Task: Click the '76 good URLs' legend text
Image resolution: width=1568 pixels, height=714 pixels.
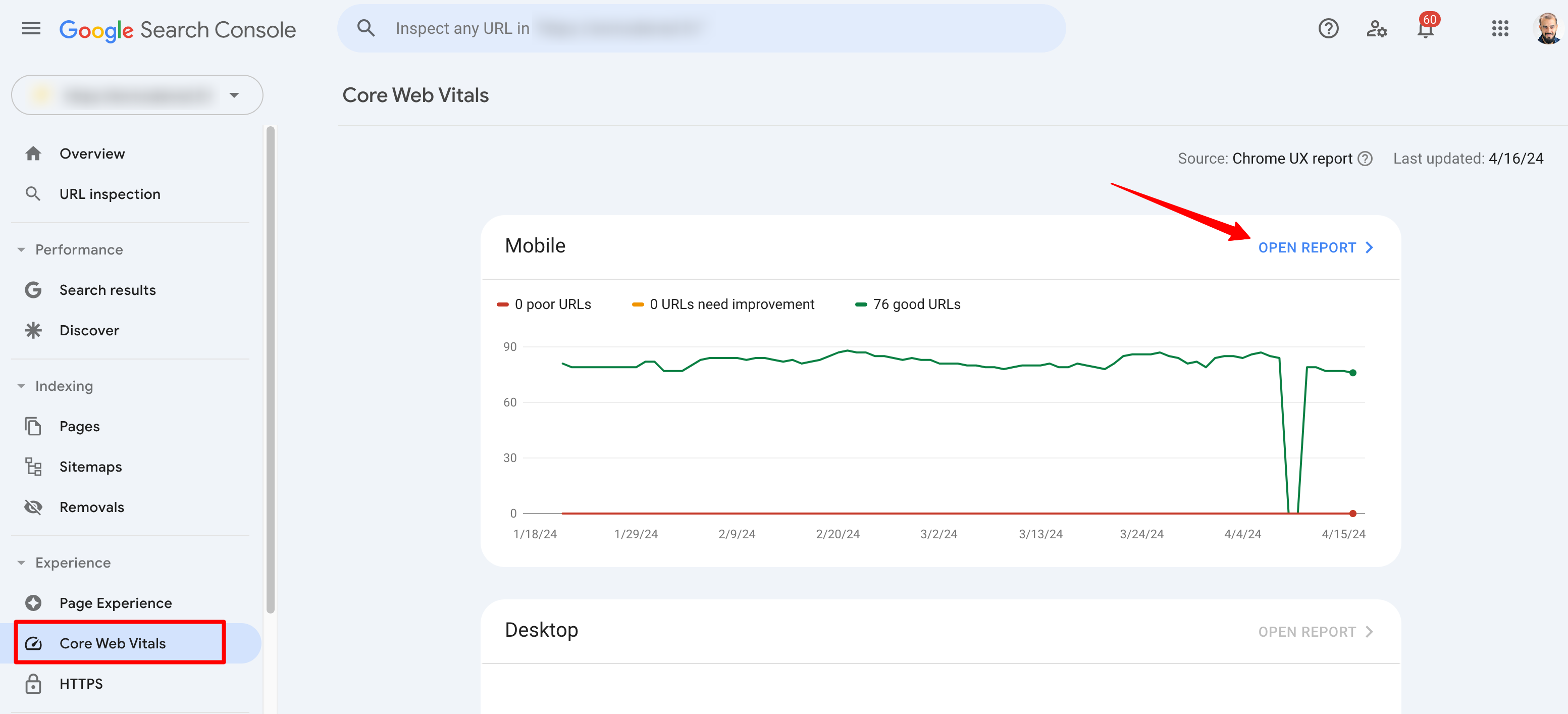Action: tap(917, 304)
